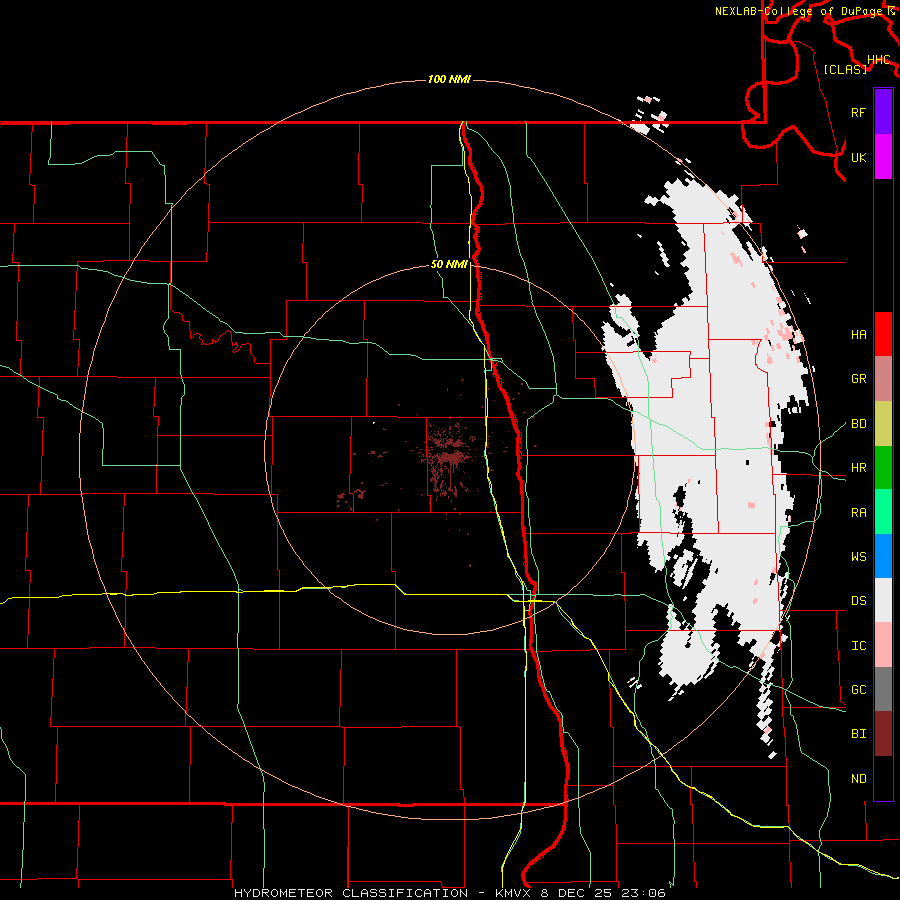Click the "HR" legend label
The height and width of the screenshot is (900, 900).
pyautogui.click(x=858, y=468)
